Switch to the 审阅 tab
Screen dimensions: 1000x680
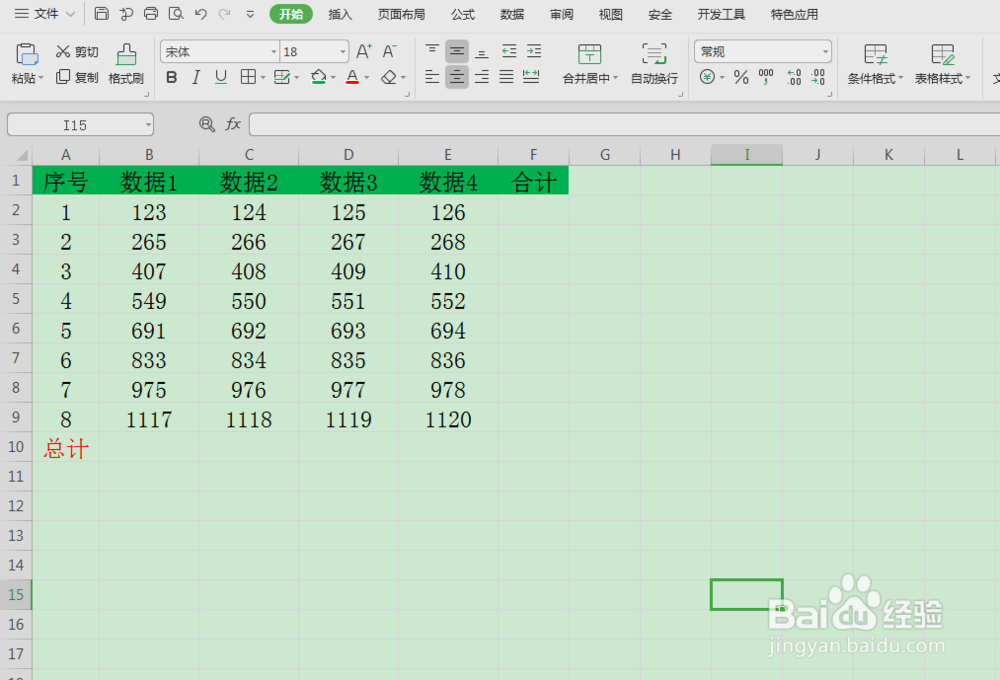[x=561, y=14]
